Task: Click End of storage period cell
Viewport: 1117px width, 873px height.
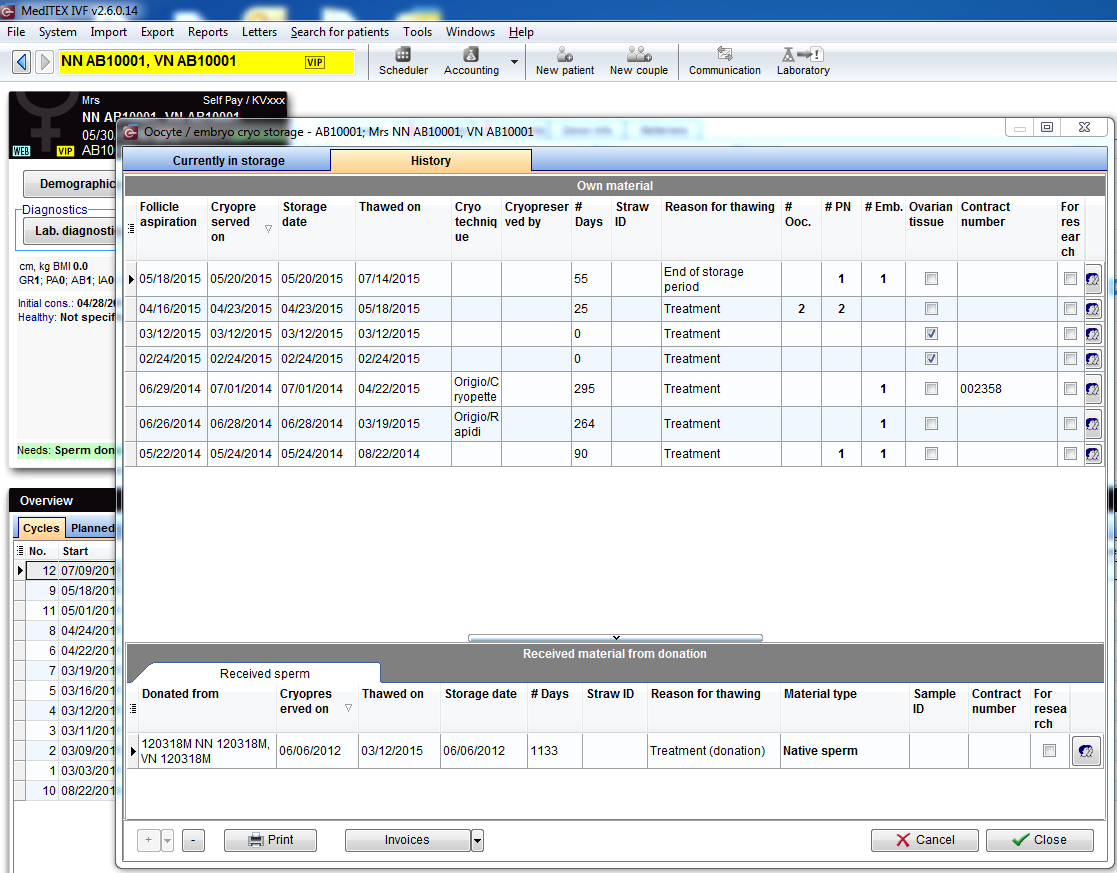Action: point(721,279)
